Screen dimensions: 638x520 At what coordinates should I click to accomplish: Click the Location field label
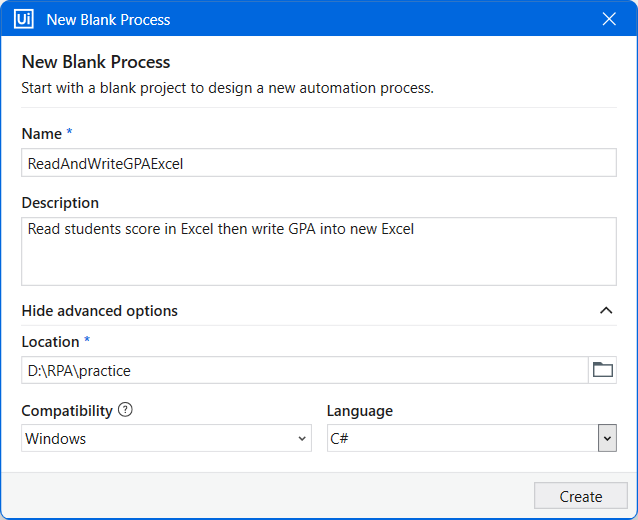tap(50, 342)
